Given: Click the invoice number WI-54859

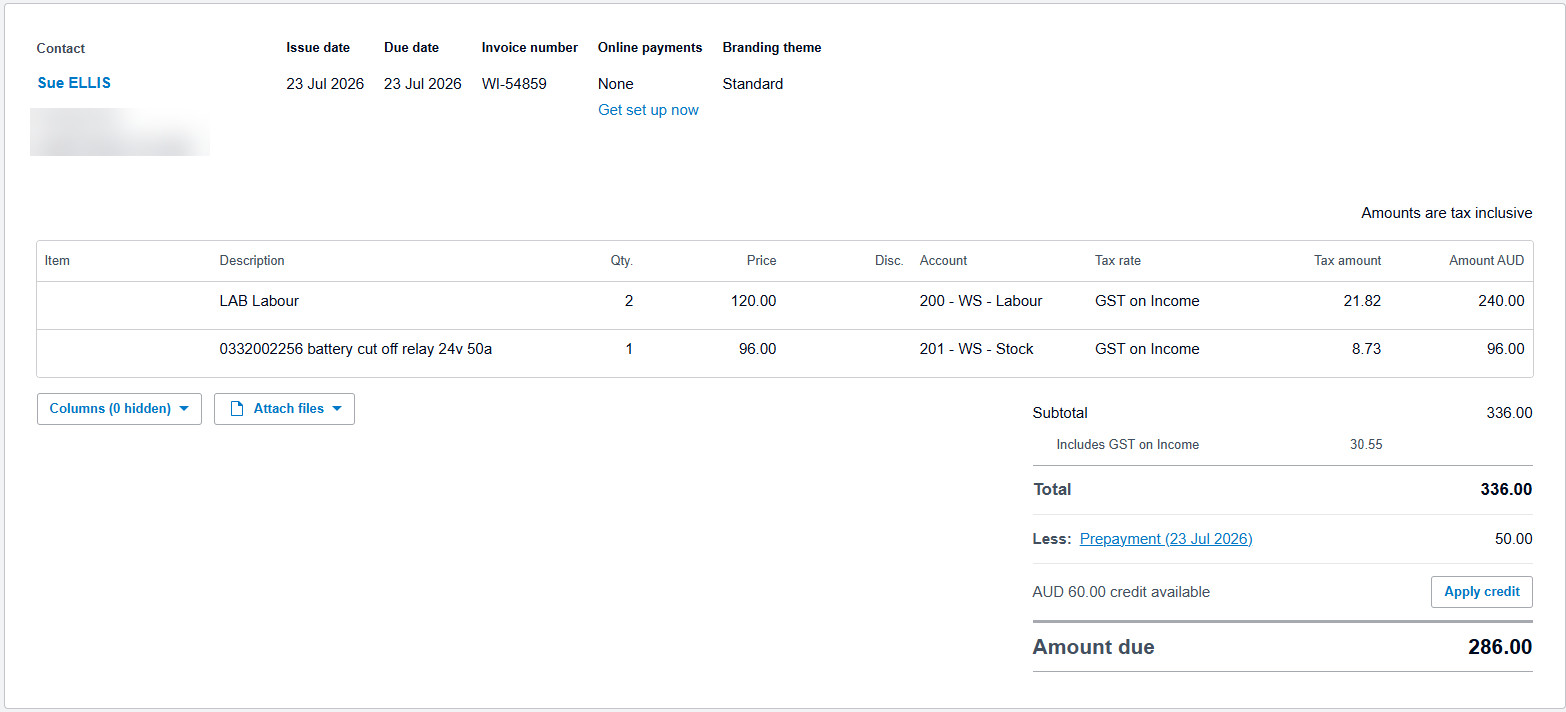Looking at the screenshot, I should coord(514,84).
